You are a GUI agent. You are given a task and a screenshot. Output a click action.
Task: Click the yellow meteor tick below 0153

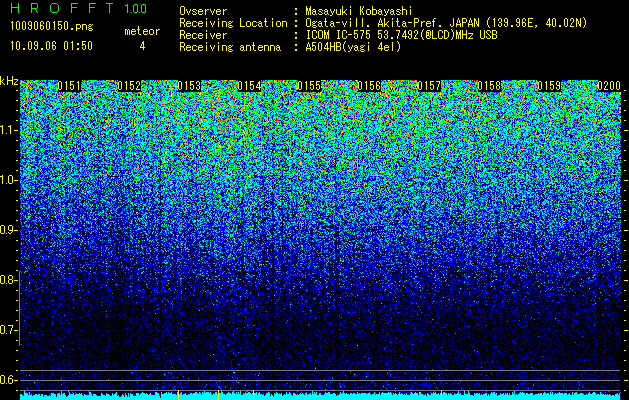coord(178,395)
